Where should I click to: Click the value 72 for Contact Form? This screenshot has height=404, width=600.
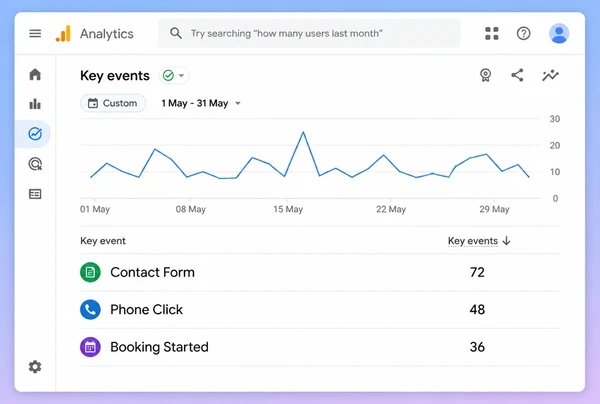(x=477, y=272)
